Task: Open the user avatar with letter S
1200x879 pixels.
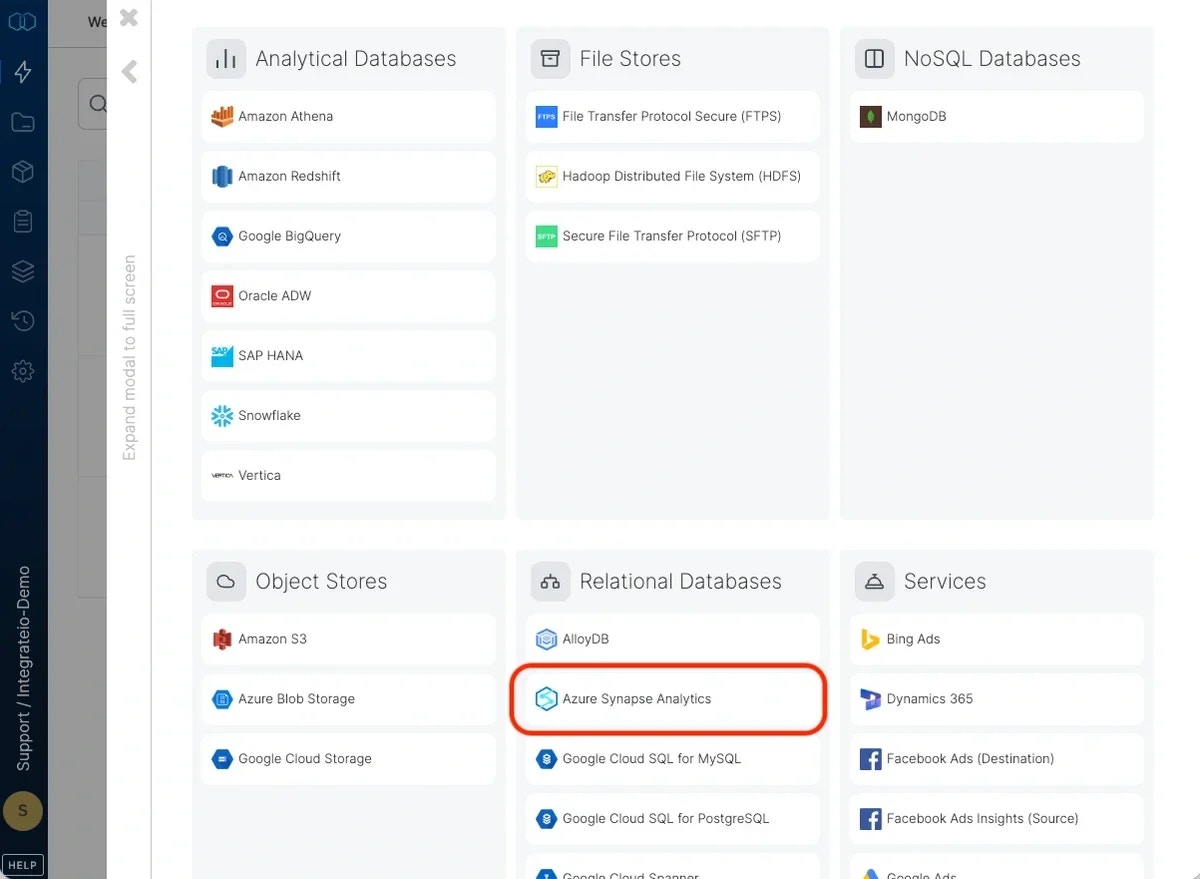Action: pyautogui.click(x=23, y=811)
